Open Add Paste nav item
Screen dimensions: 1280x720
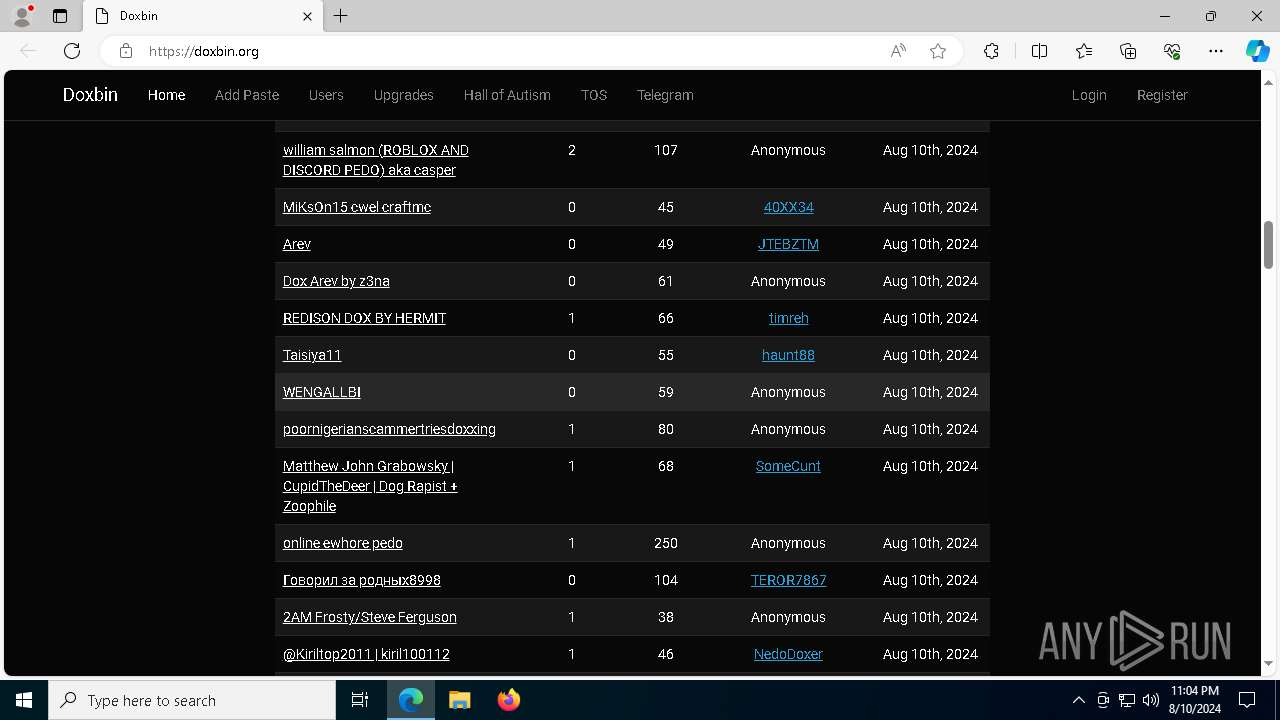(x=247, y=95)
